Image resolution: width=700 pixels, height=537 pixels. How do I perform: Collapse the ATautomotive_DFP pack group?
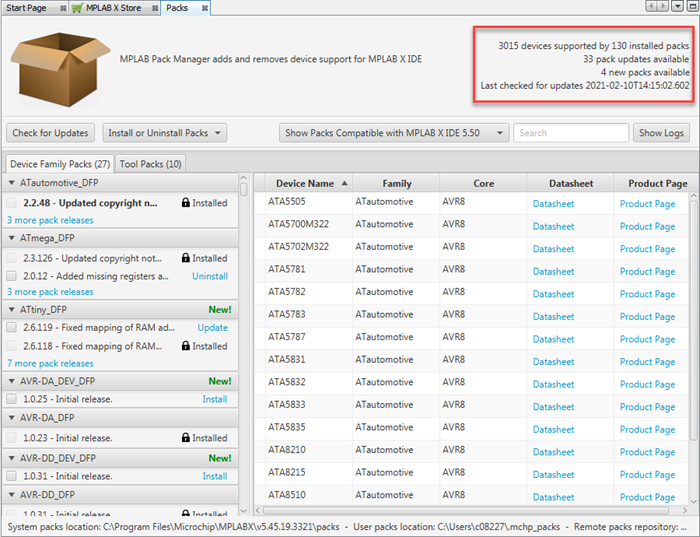pos(12,184)
